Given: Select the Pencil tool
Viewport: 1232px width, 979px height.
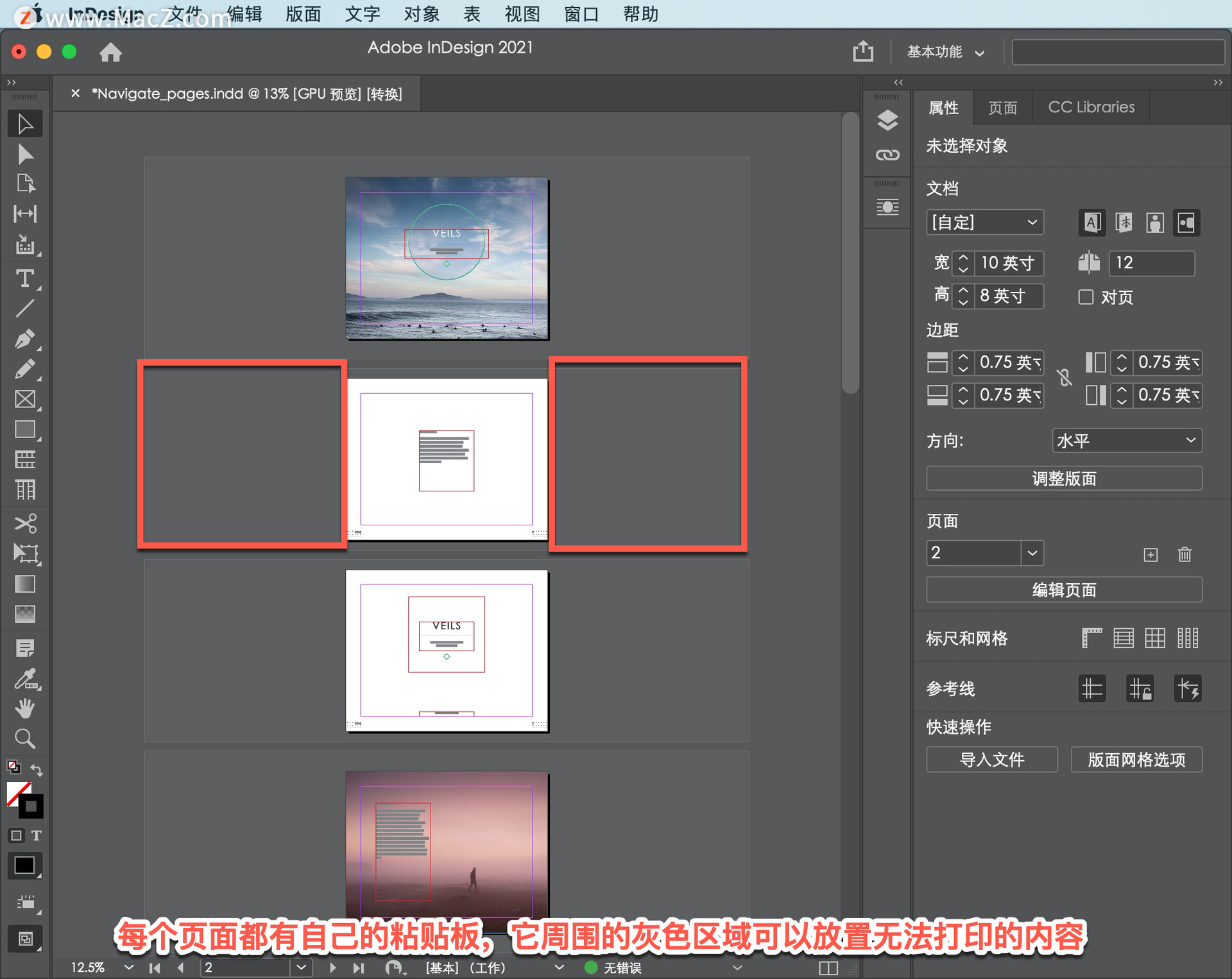Looking at the screenshot, I should tap(25, 369).
